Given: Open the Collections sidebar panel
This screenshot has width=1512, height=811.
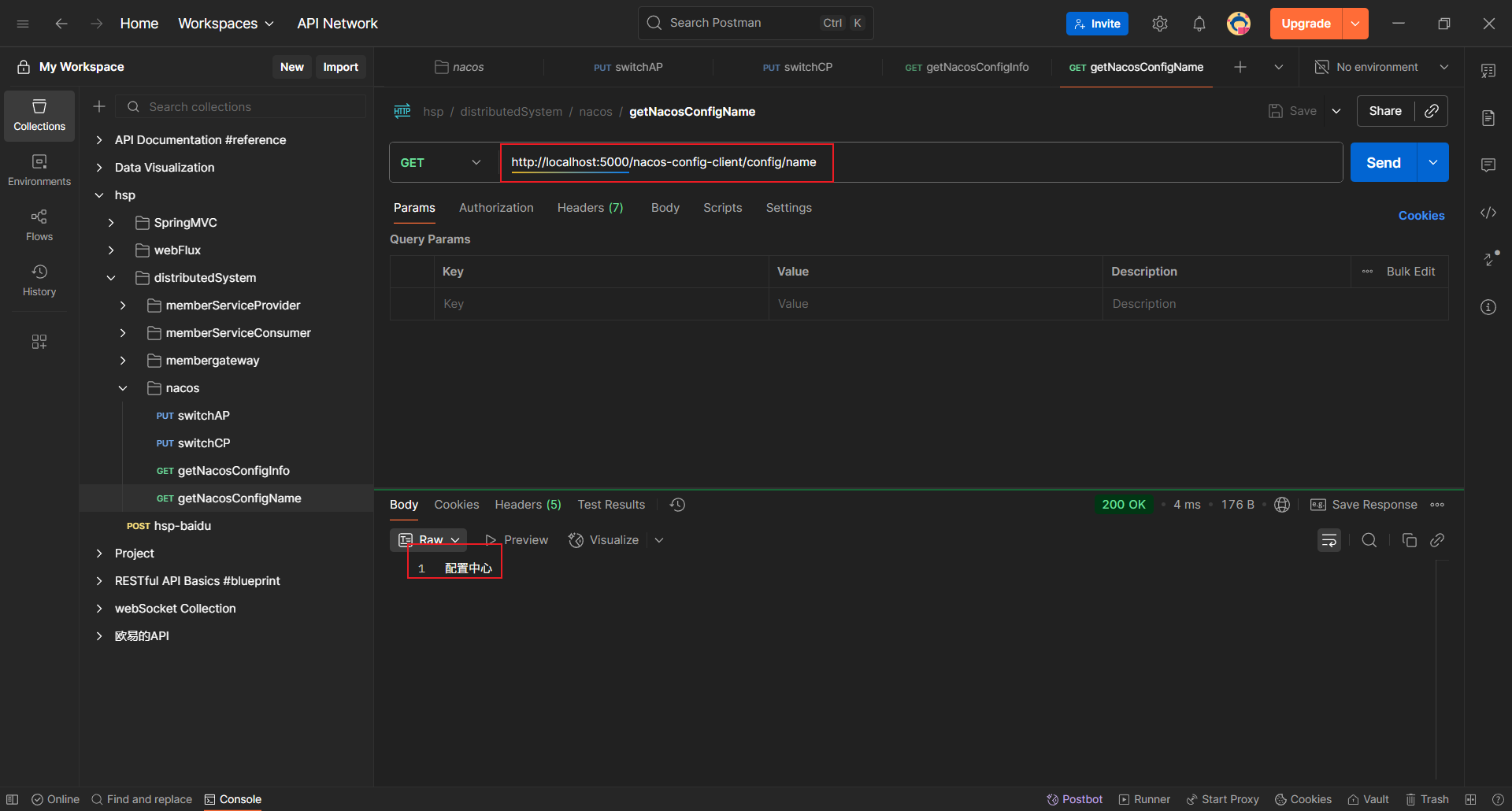Looking at the screenshot, I should [39, 115].
